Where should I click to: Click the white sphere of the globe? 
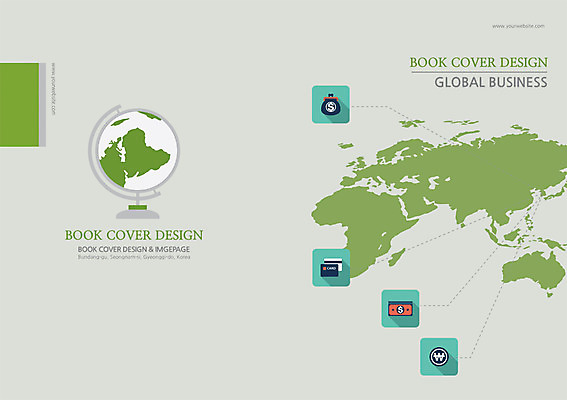click(138, 150)
